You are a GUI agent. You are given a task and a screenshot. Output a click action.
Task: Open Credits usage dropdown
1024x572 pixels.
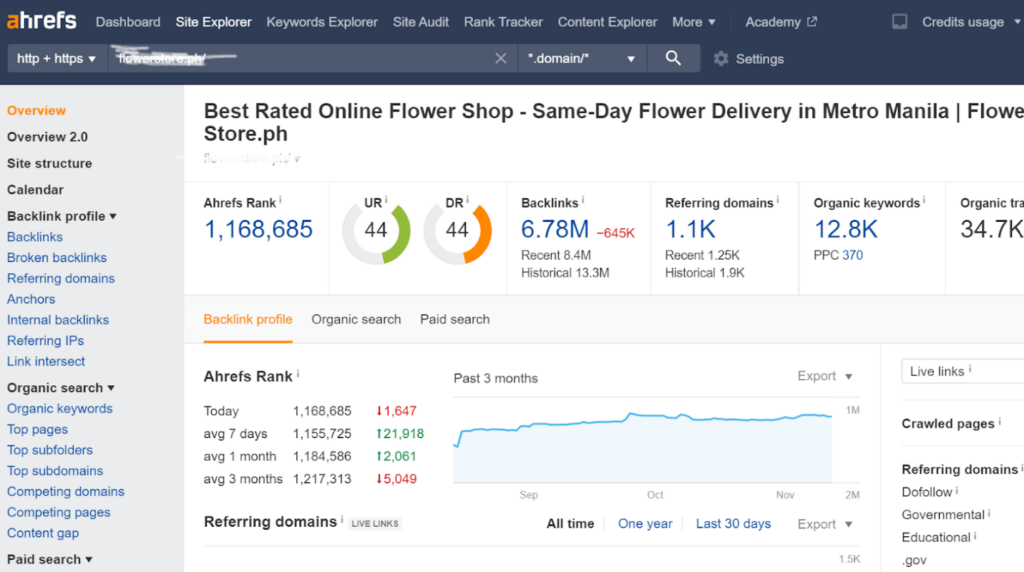tap(970, 22)
